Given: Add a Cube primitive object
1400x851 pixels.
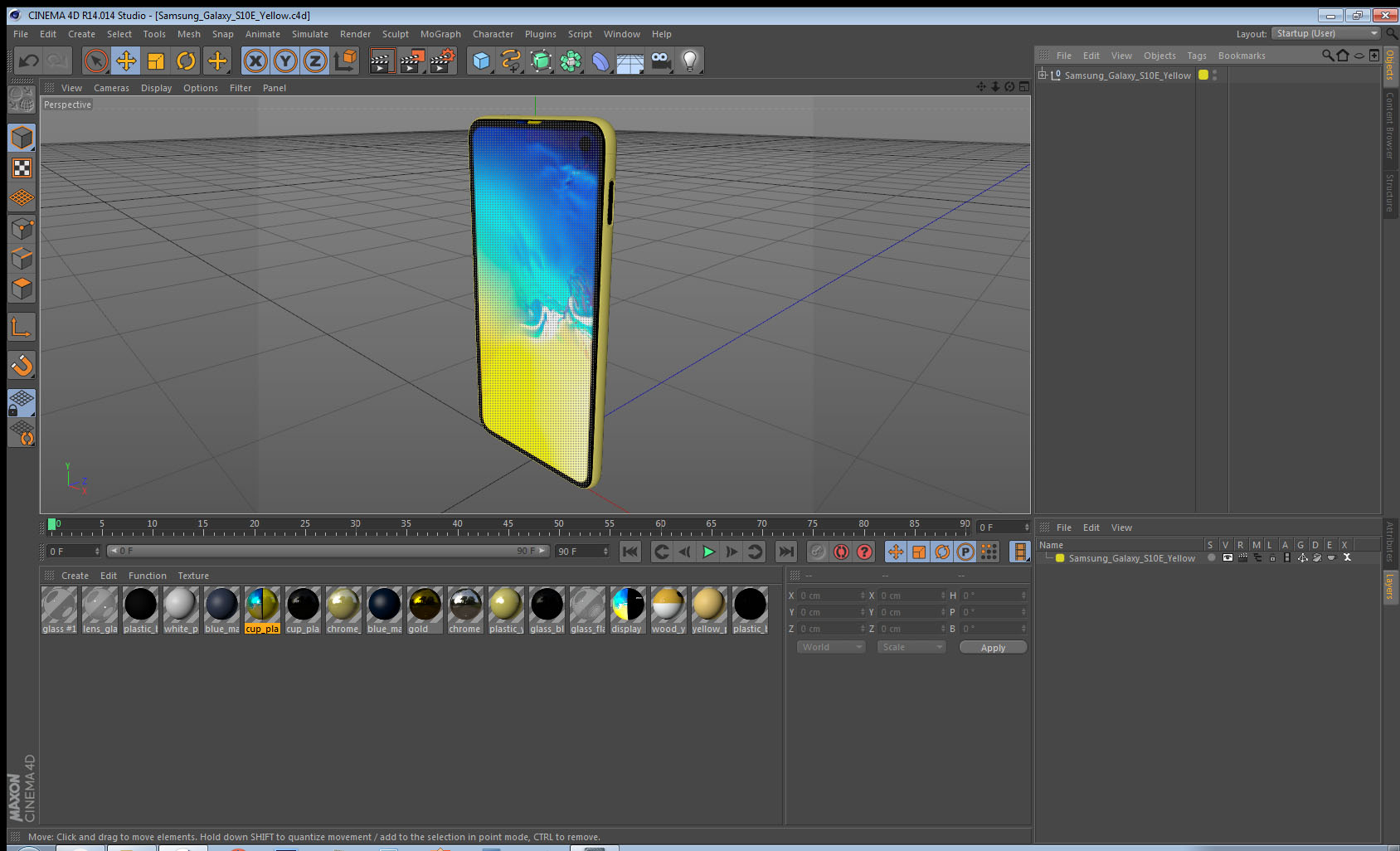Looking at the screenshot, I should pos(482,61).
